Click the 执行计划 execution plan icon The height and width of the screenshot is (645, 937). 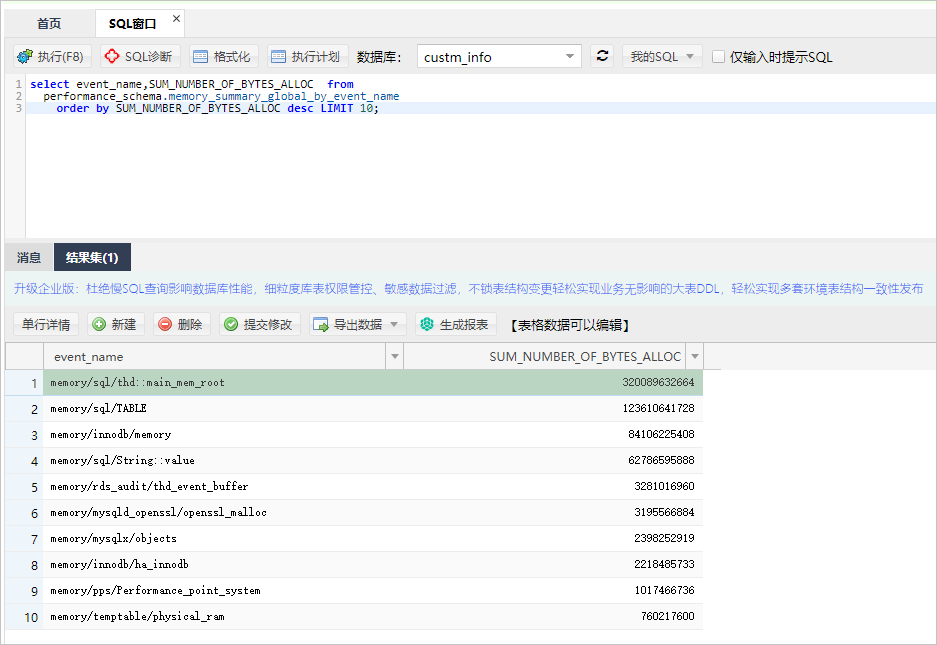tap(278, 57)
